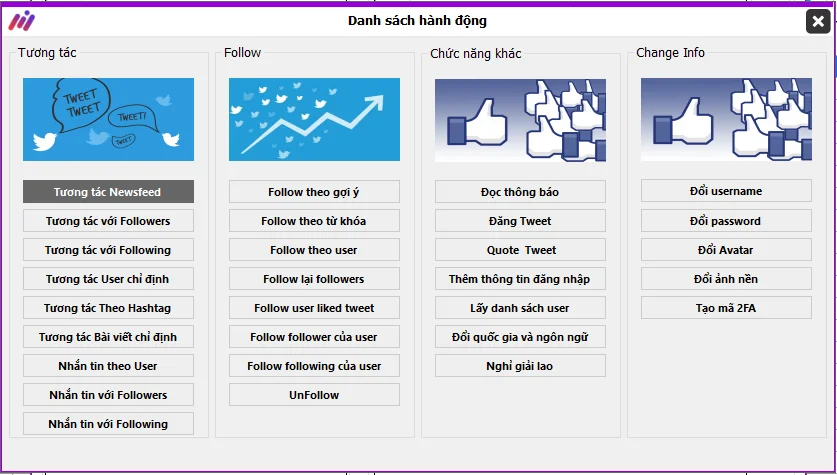Select the Tương tác Newsfeed action
The image size is (837, 475).
click(x=108, y=192)
